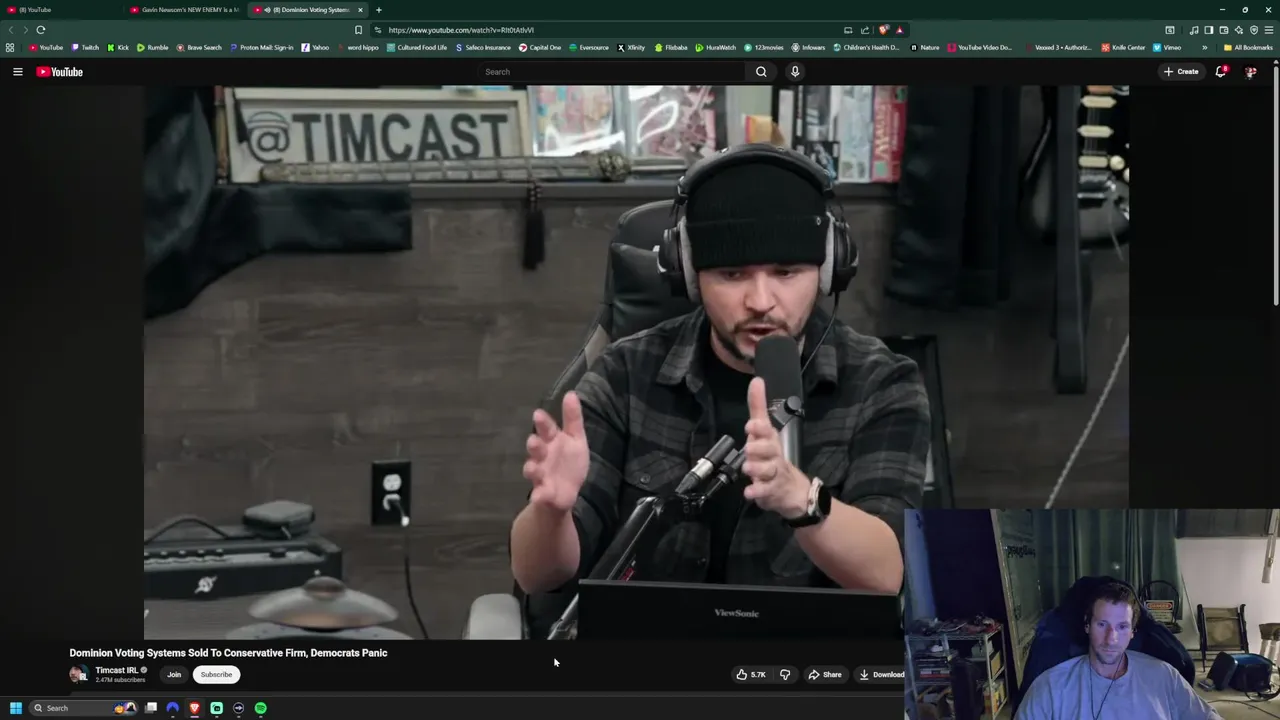
Task: Switch to Gavin Newsom's NEW ENEMY tab
Action: point(185,10)
